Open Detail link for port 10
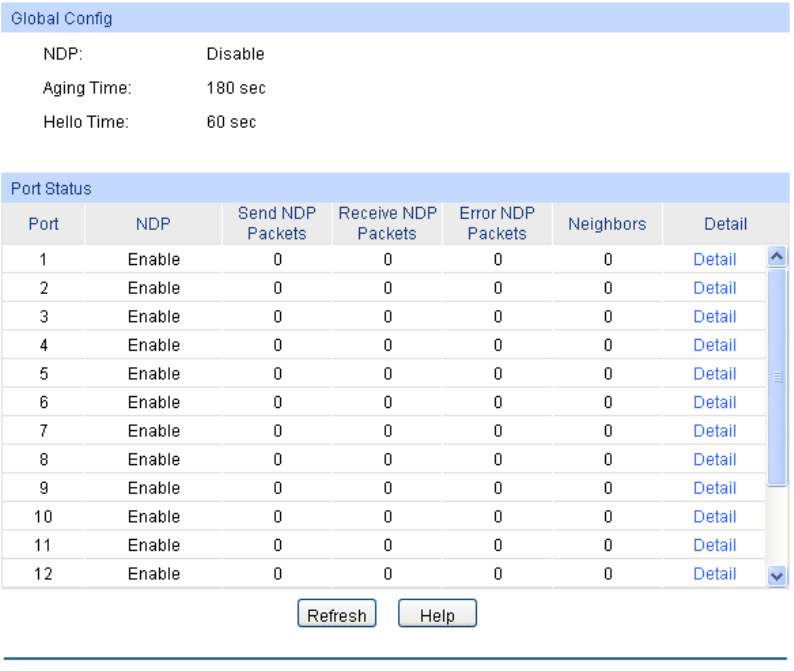 coord(714,517)
